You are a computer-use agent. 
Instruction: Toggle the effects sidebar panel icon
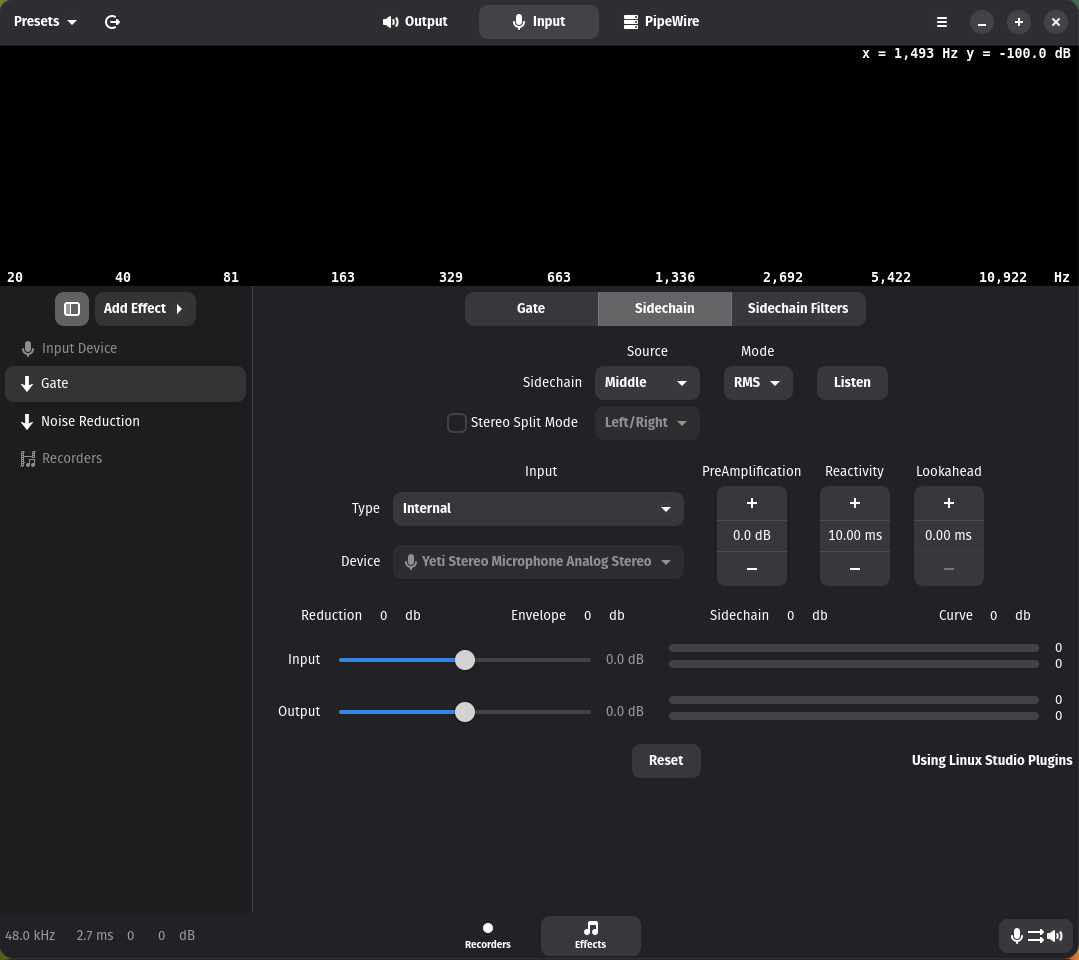coord(72,309)
